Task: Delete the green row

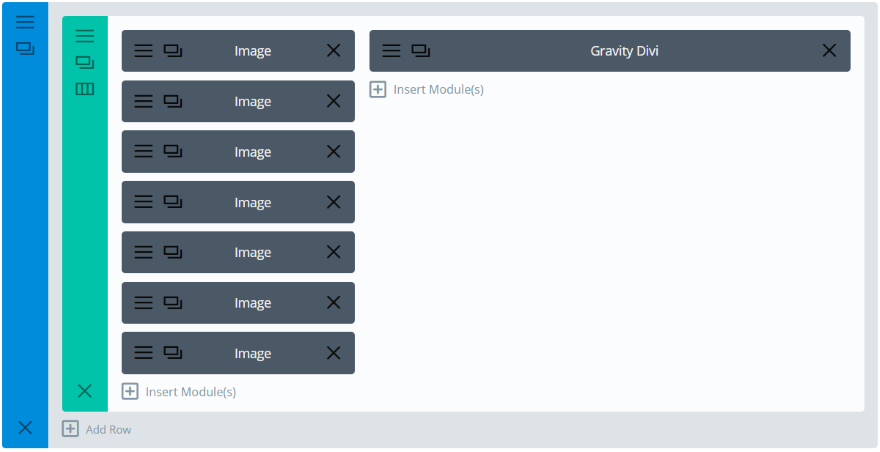Action: [x=85, y=391]
